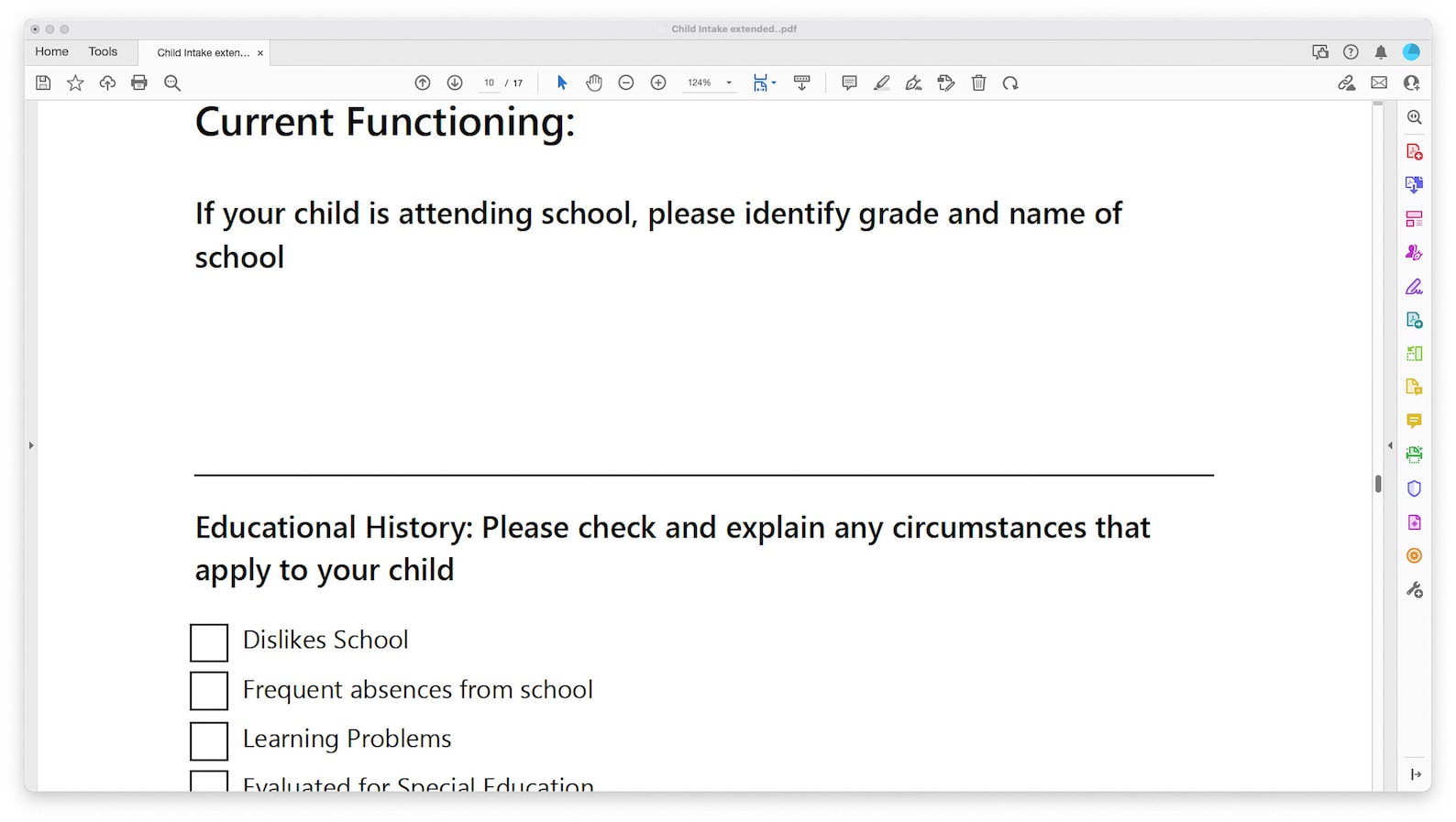This screenshot has height=822, width=1456.
Task: Collapse the sidebar with bottom arrow icon
Action: [1416, 775]
